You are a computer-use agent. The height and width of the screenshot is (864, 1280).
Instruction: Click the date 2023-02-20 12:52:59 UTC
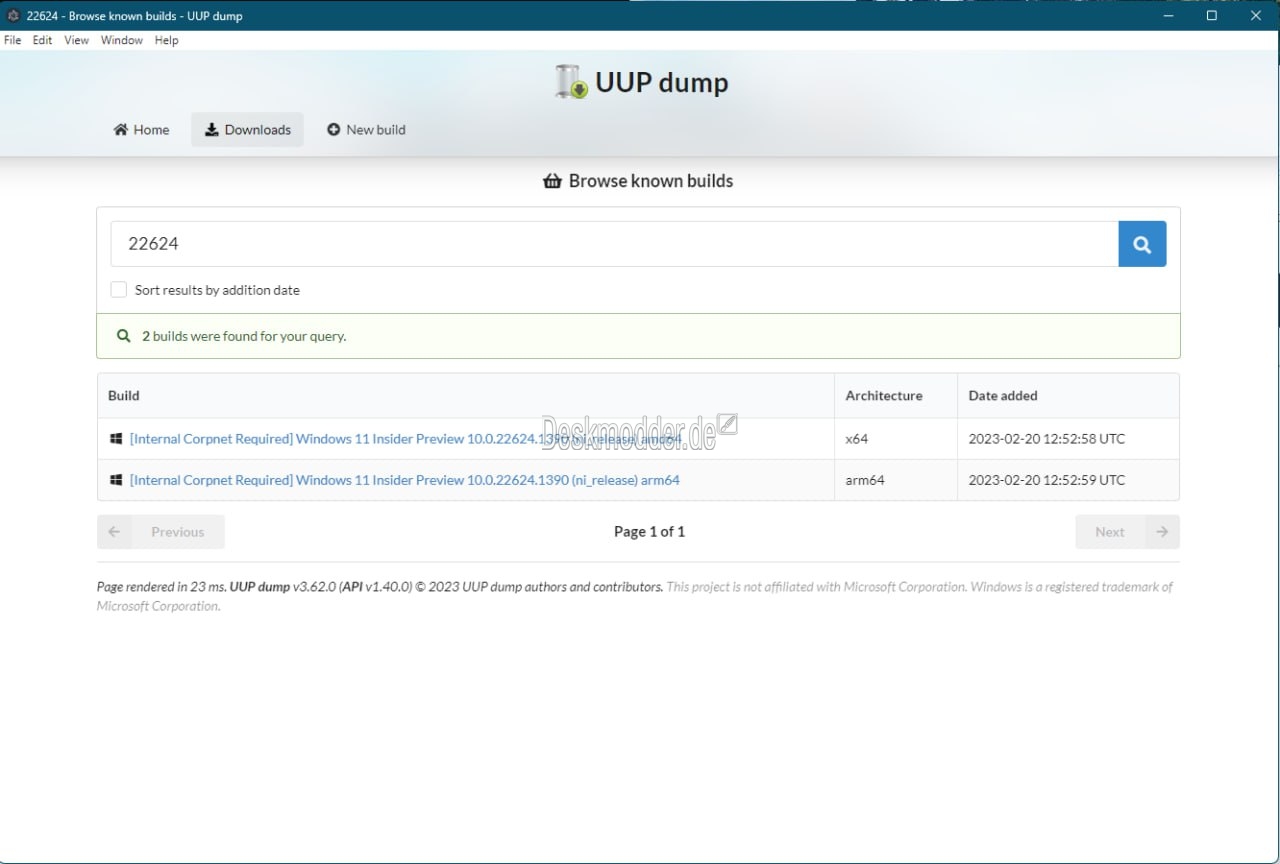click(x=1047, y=480)
